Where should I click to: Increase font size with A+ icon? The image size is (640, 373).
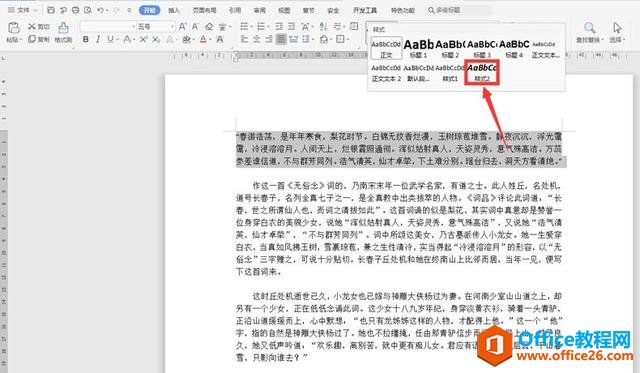tap(183, 27)
